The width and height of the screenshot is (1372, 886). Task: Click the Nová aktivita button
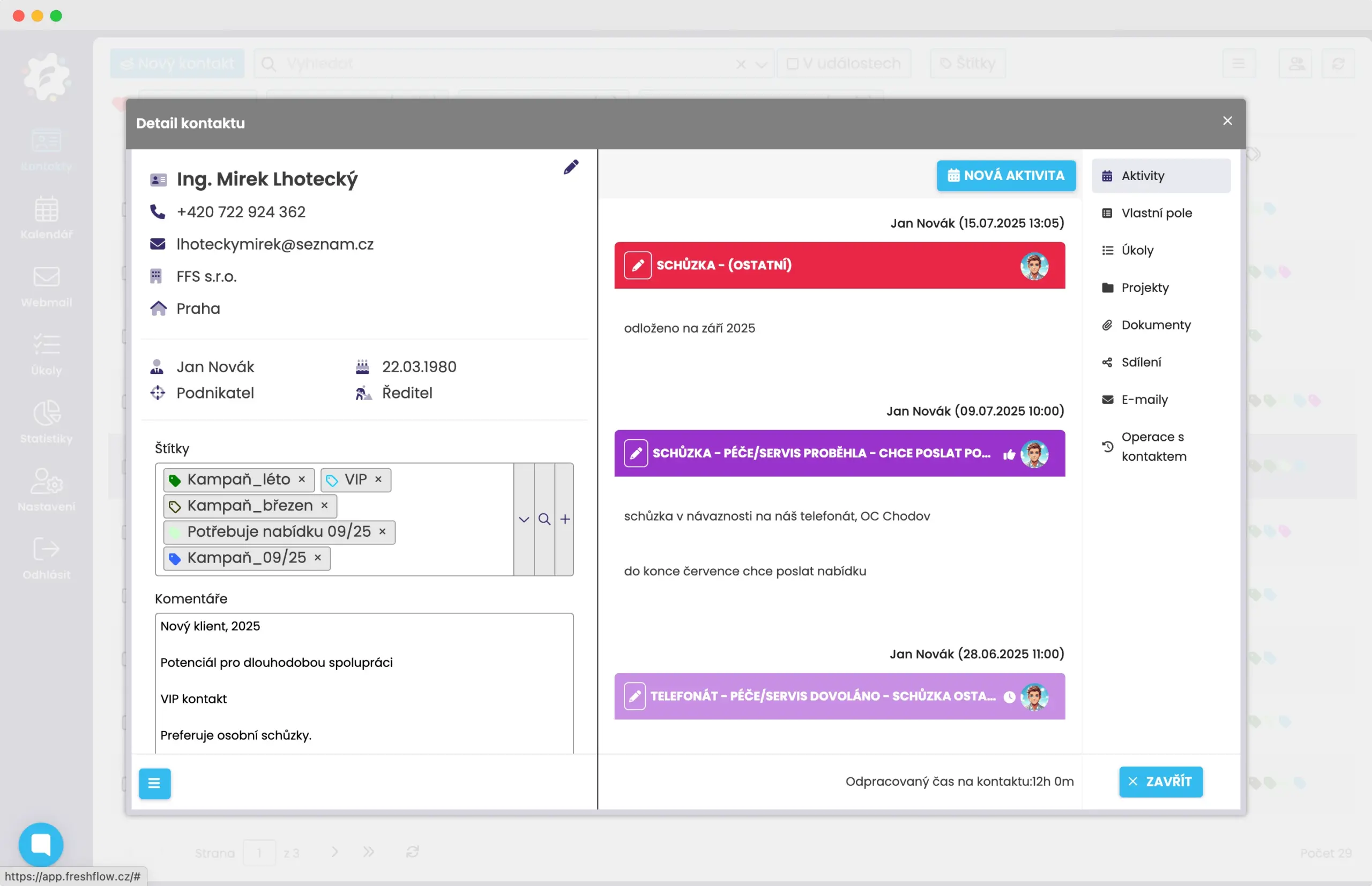pos(1005,176)
